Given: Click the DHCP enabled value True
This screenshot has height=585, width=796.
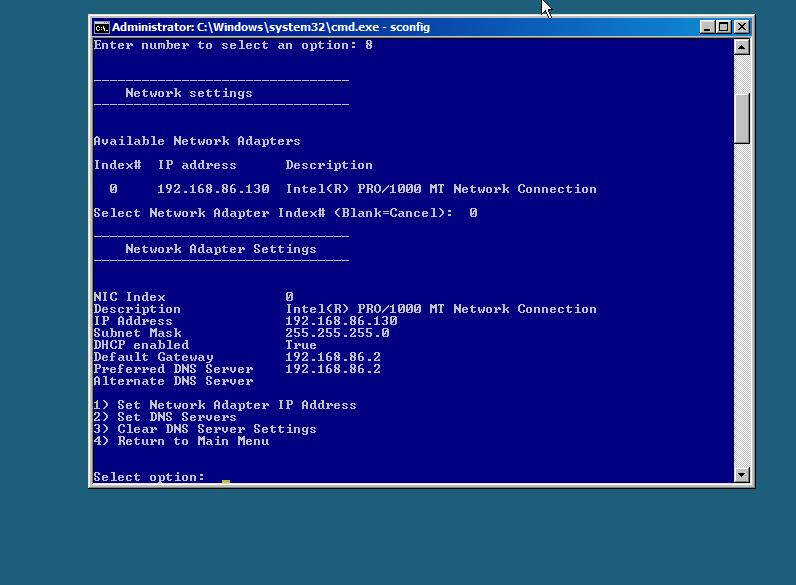Looking at the screenshot, I should 301,345.
